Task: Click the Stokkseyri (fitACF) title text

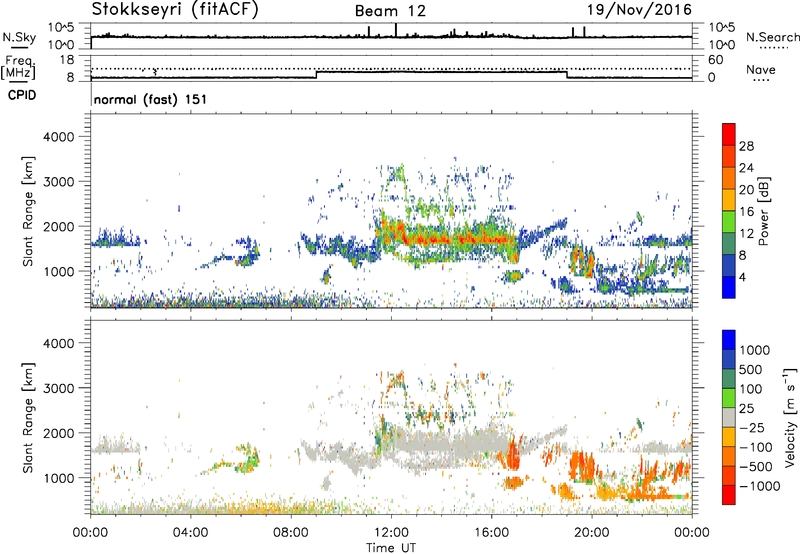Action: (x=175, y=9)
